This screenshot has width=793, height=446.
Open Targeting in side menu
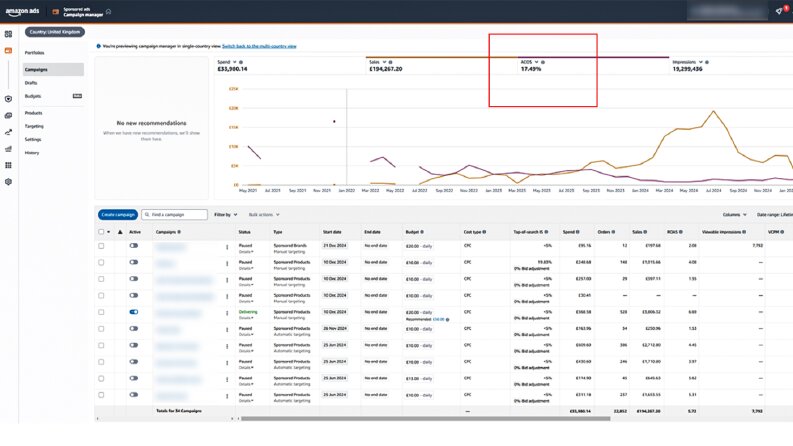34,126
